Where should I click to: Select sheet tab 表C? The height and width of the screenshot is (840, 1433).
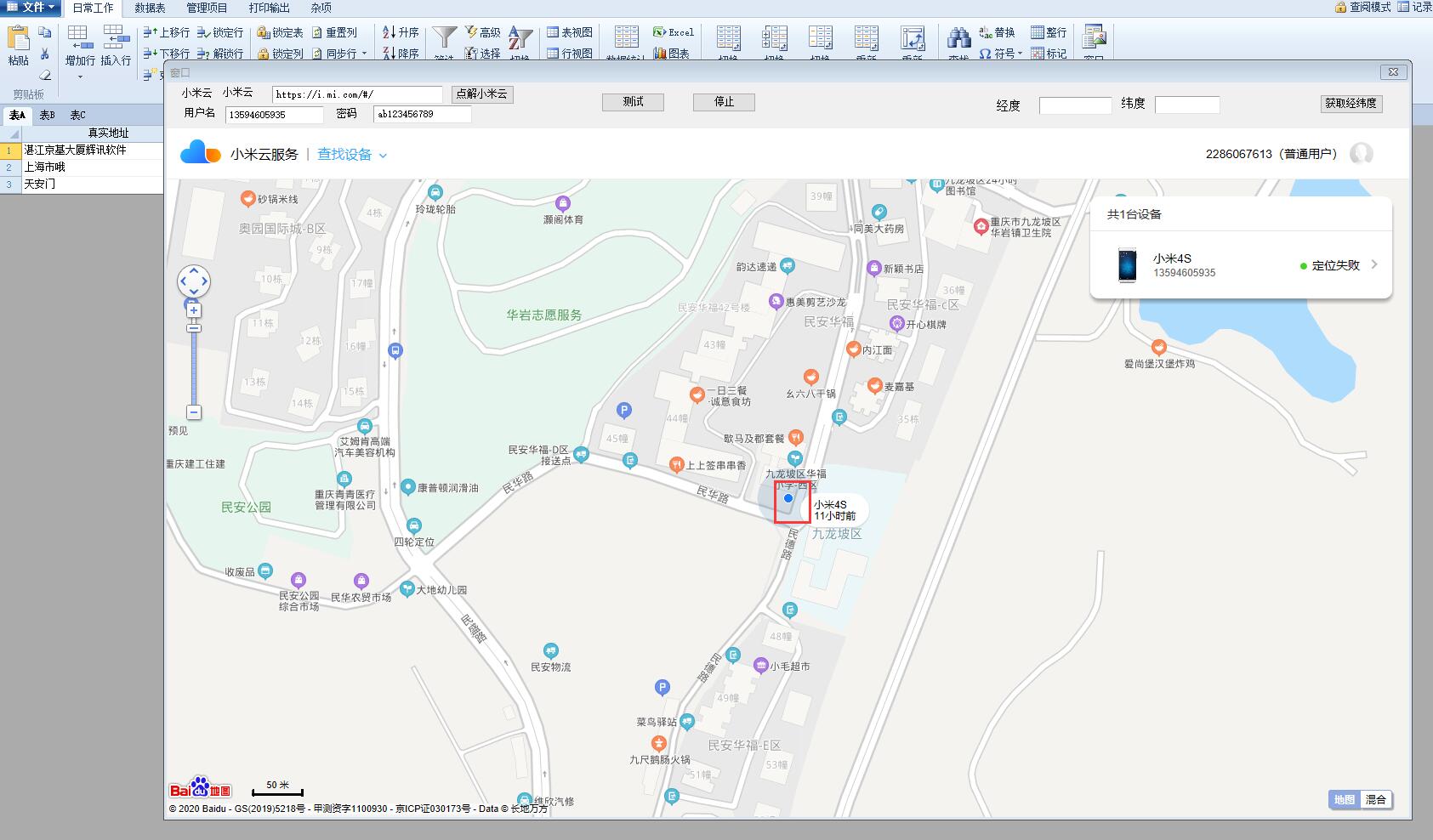[77, 115]
